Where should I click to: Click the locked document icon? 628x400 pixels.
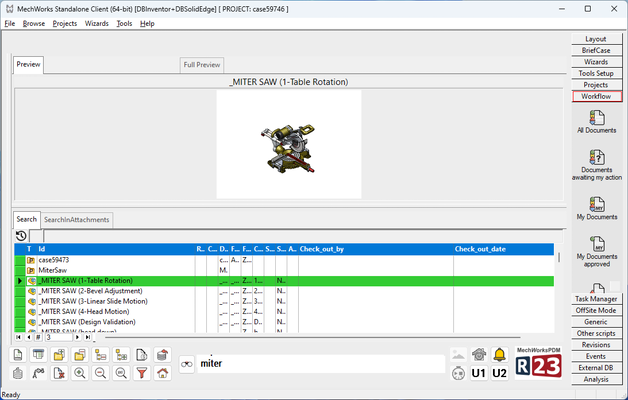142,355
